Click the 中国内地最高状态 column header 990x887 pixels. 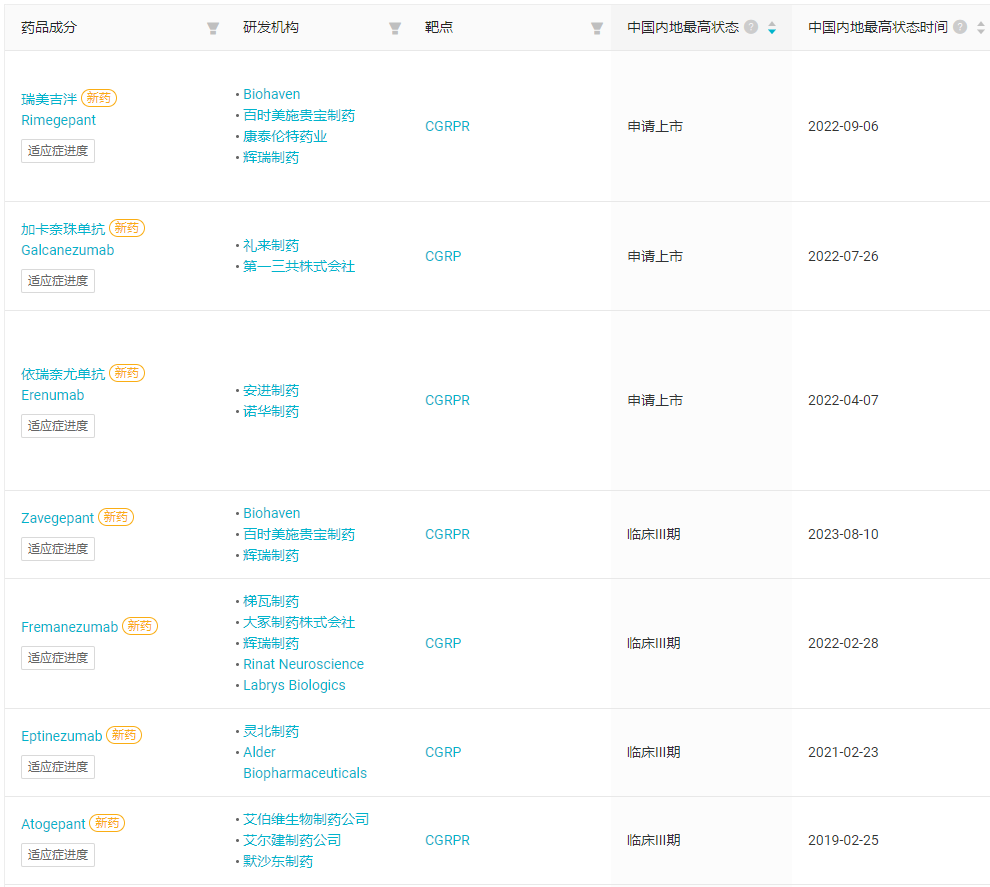pyautogui.click(x=683, y=27)
